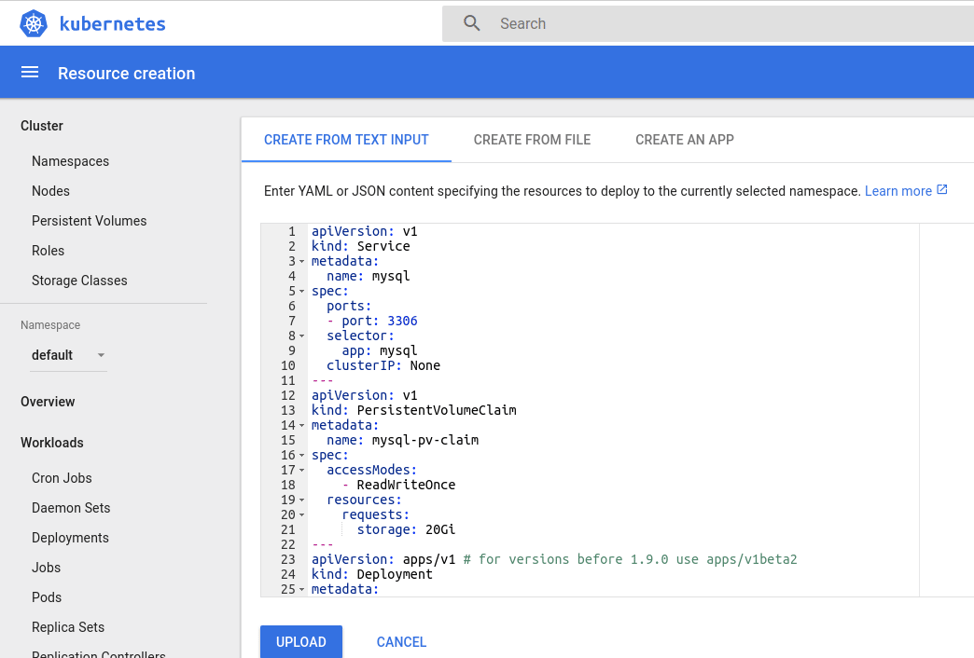The width and height of the screenshot is (974, 658).
Task: Open Pods under Workloads
Action: 46,597
